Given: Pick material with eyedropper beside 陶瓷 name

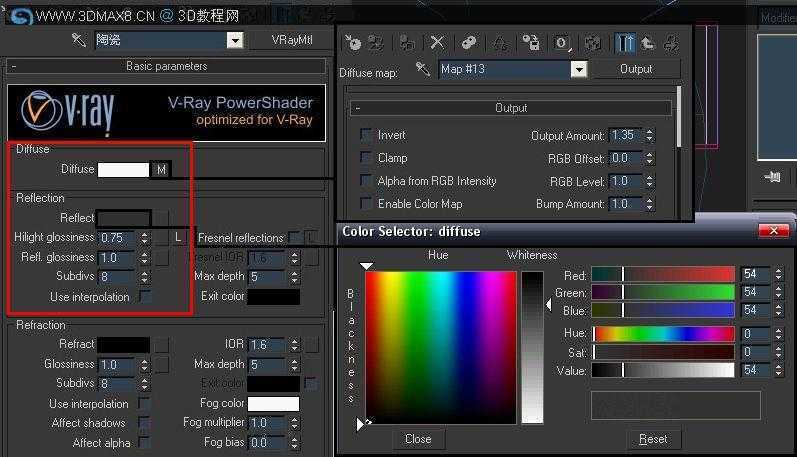Looking at the screenshot, I should 79,40.
